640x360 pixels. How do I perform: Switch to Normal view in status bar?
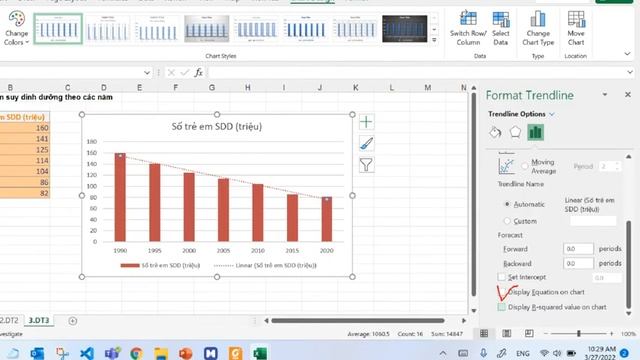click(484, 333)
